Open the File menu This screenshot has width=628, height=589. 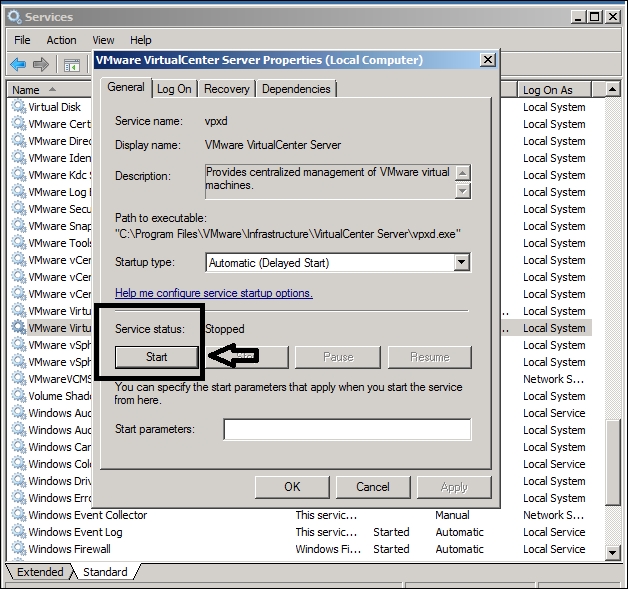click(22, 40)
